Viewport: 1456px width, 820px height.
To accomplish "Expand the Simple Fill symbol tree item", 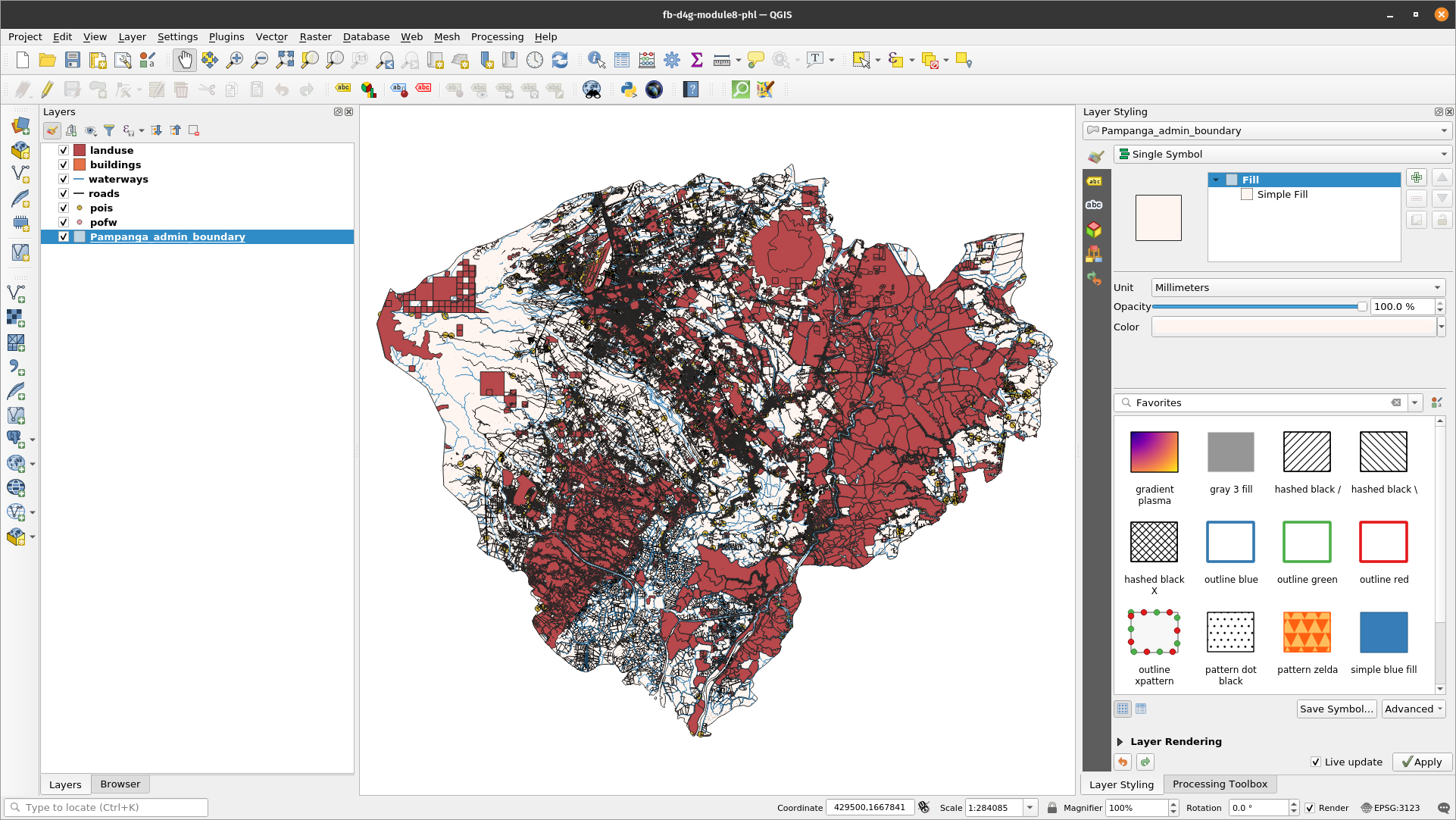I will pos(1284,193).
